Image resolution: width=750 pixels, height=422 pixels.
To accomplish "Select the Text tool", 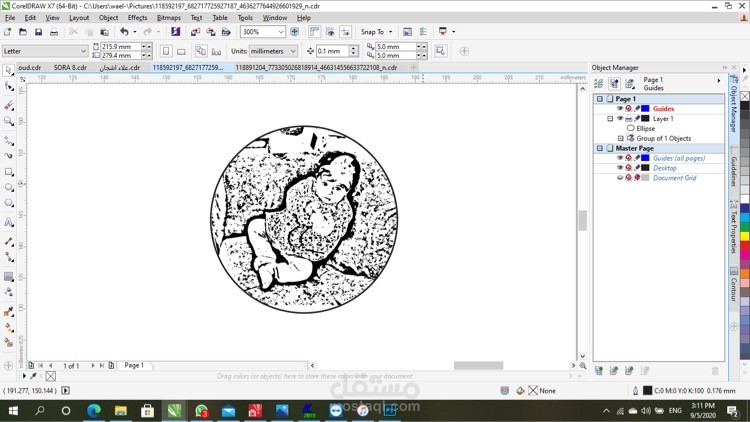I will (x=9, y=222).
